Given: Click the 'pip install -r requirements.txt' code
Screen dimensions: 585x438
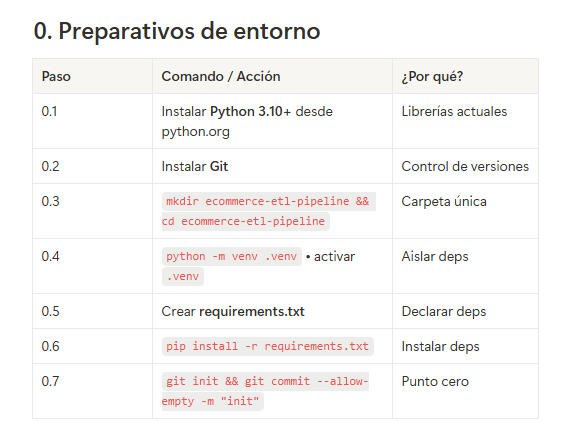Looking at the screenshot, I should 268,346.
